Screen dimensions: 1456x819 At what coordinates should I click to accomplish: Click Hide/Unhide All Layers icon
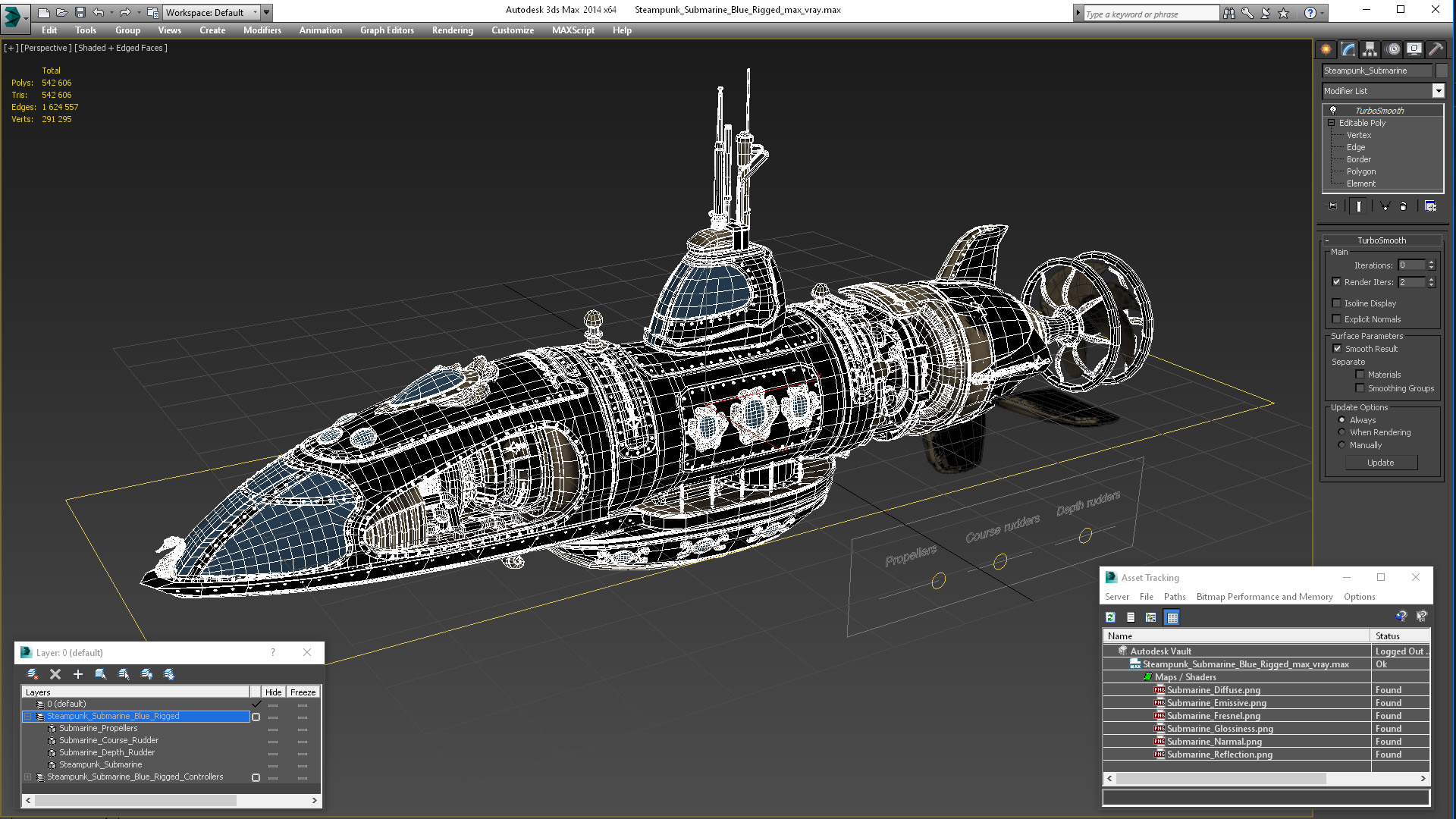(146, 673)
